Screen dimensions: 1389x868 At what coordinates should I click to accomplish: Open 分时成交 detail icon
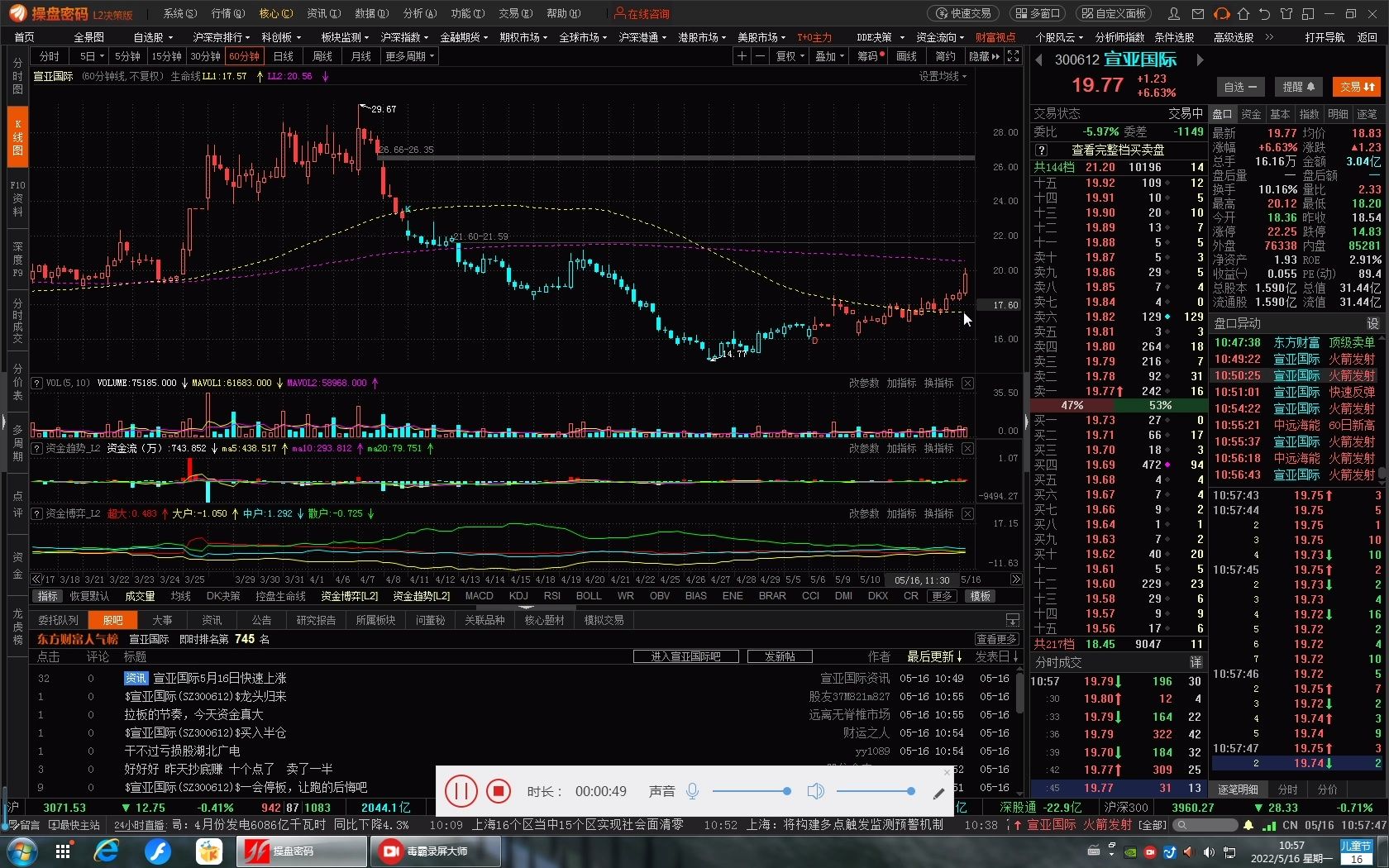coord(1196,662)
